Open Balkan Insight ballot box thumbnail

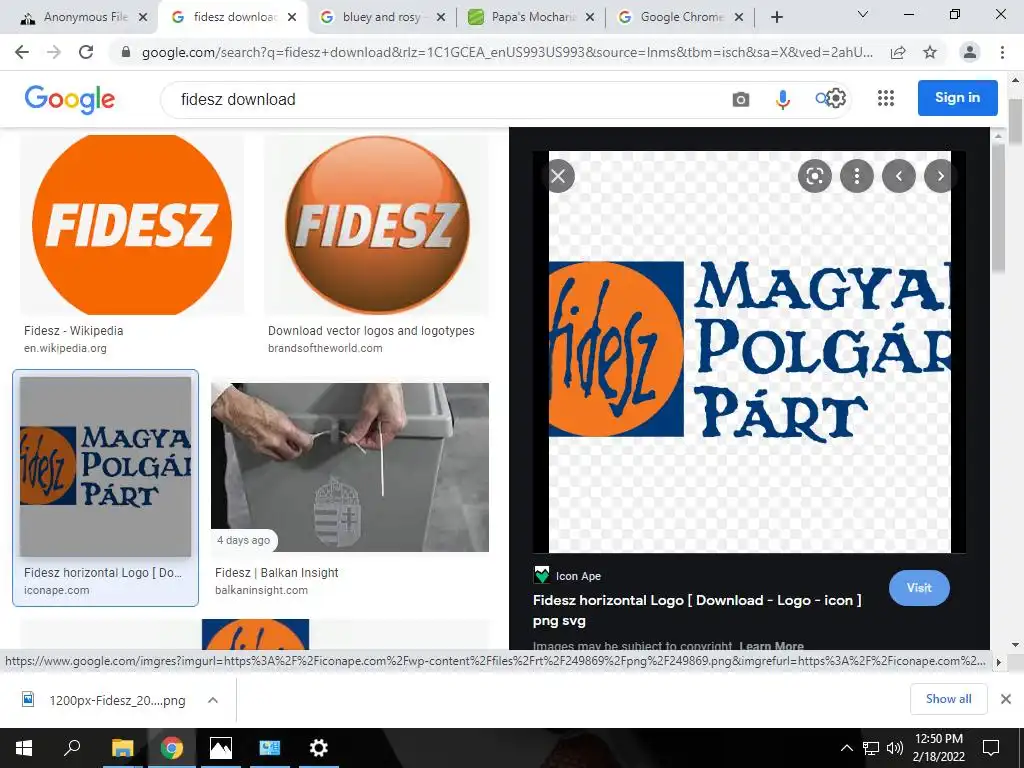350,467
